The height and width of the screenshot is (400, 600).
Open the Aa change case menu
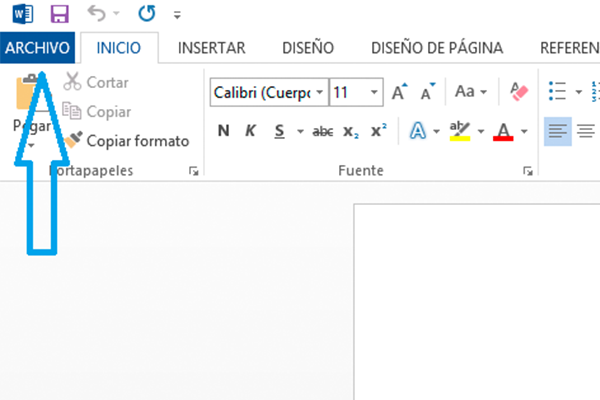pyautogui.click(x=471, y=91)
